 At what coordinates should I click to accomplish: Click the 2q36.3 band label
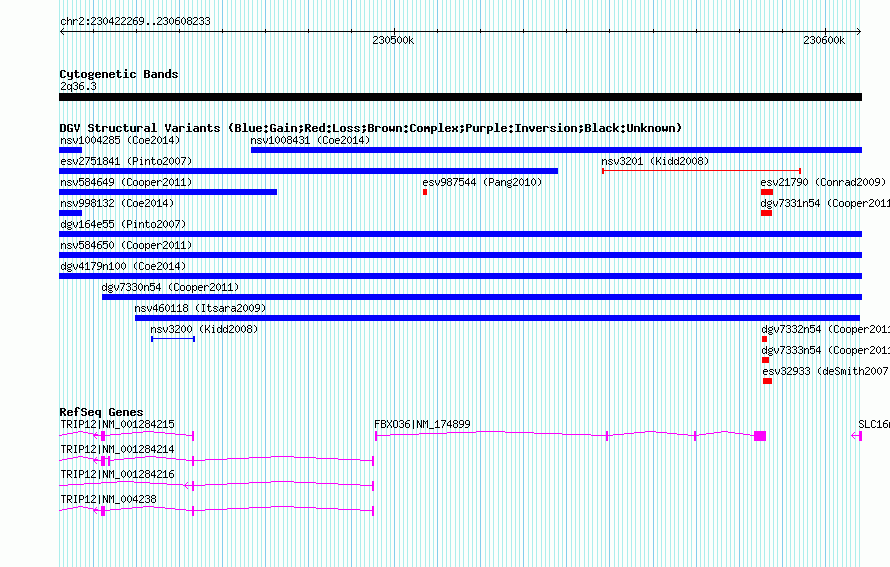click(x=78, y=86)
